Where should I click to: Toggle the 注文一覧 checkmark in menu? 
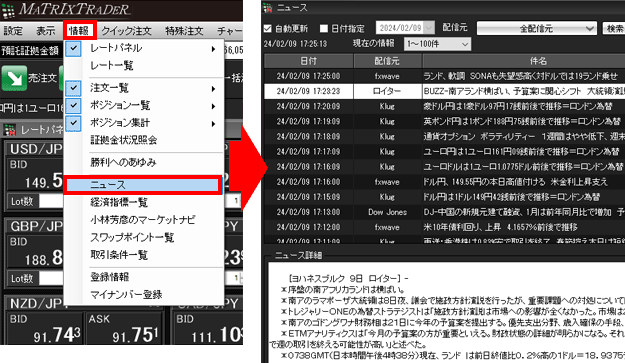coord(73,88)
